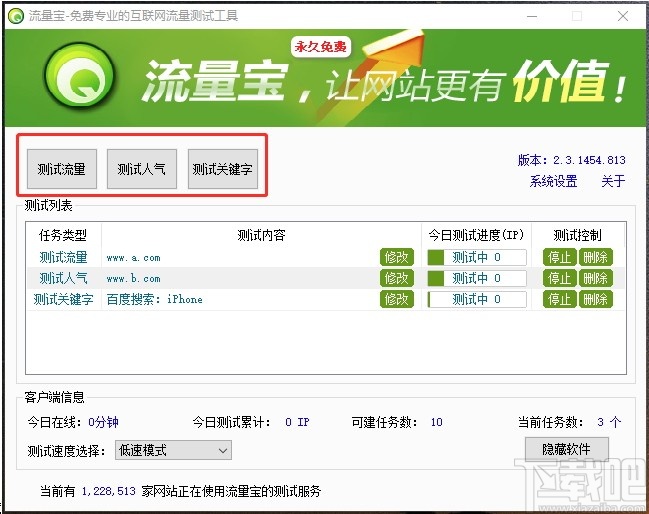Screen dimensions: 649x514
Task: Select the www.b.com test content cell
Action: pos(133,278)
